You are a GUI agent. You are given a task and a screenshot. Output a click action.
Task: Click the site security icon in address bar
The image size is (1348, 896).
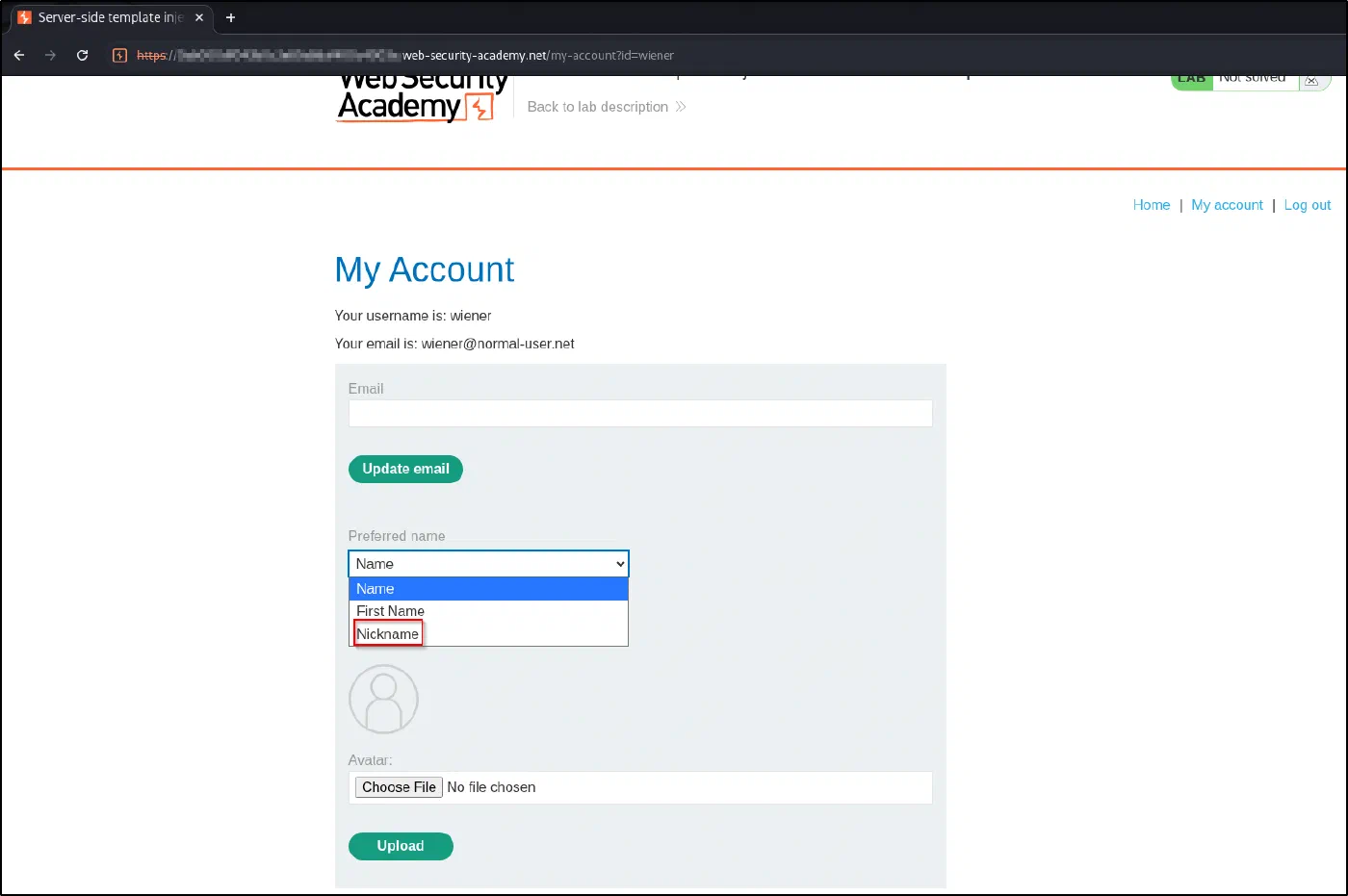coord(119,56)
